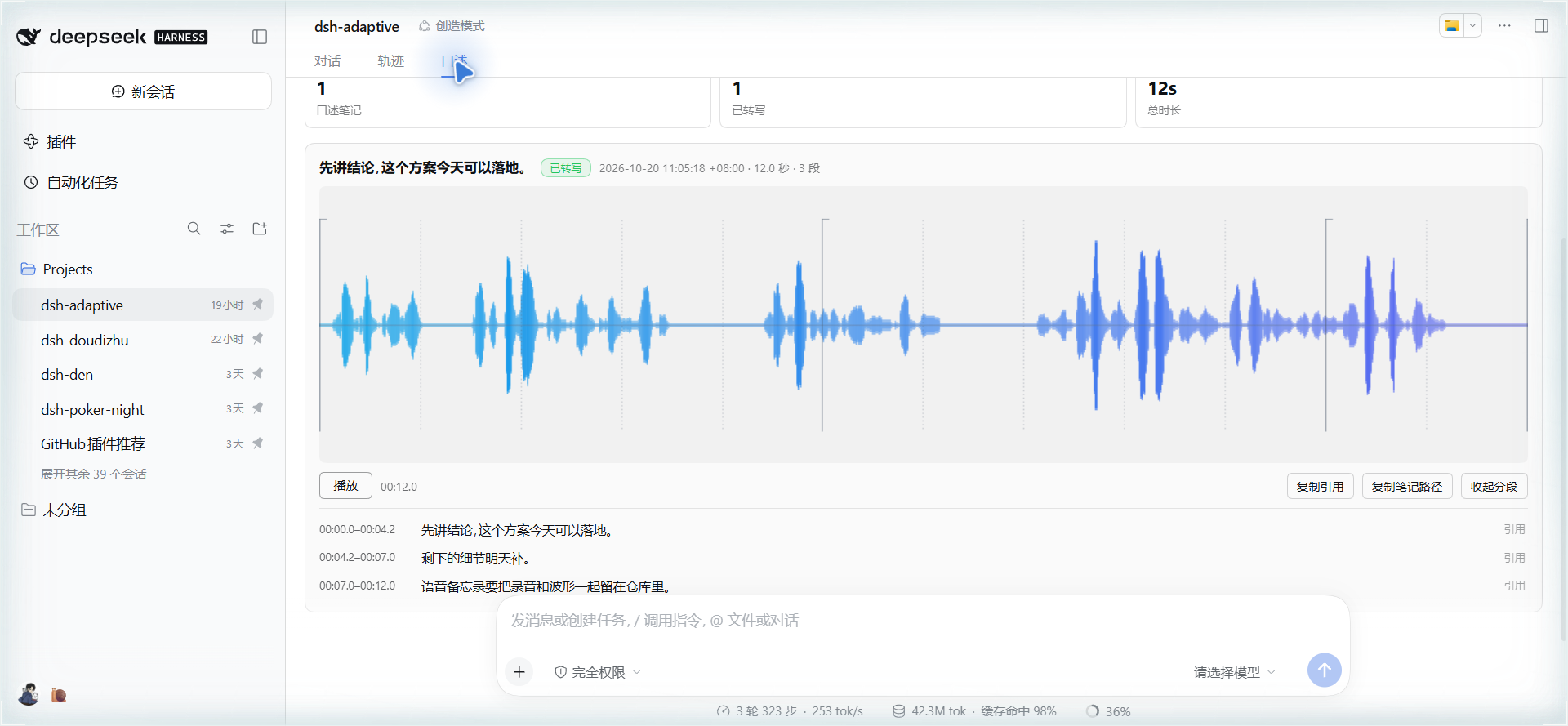Click 引用 for the 00:07.0–00:12.0 segment

(x=1514, y=586)
